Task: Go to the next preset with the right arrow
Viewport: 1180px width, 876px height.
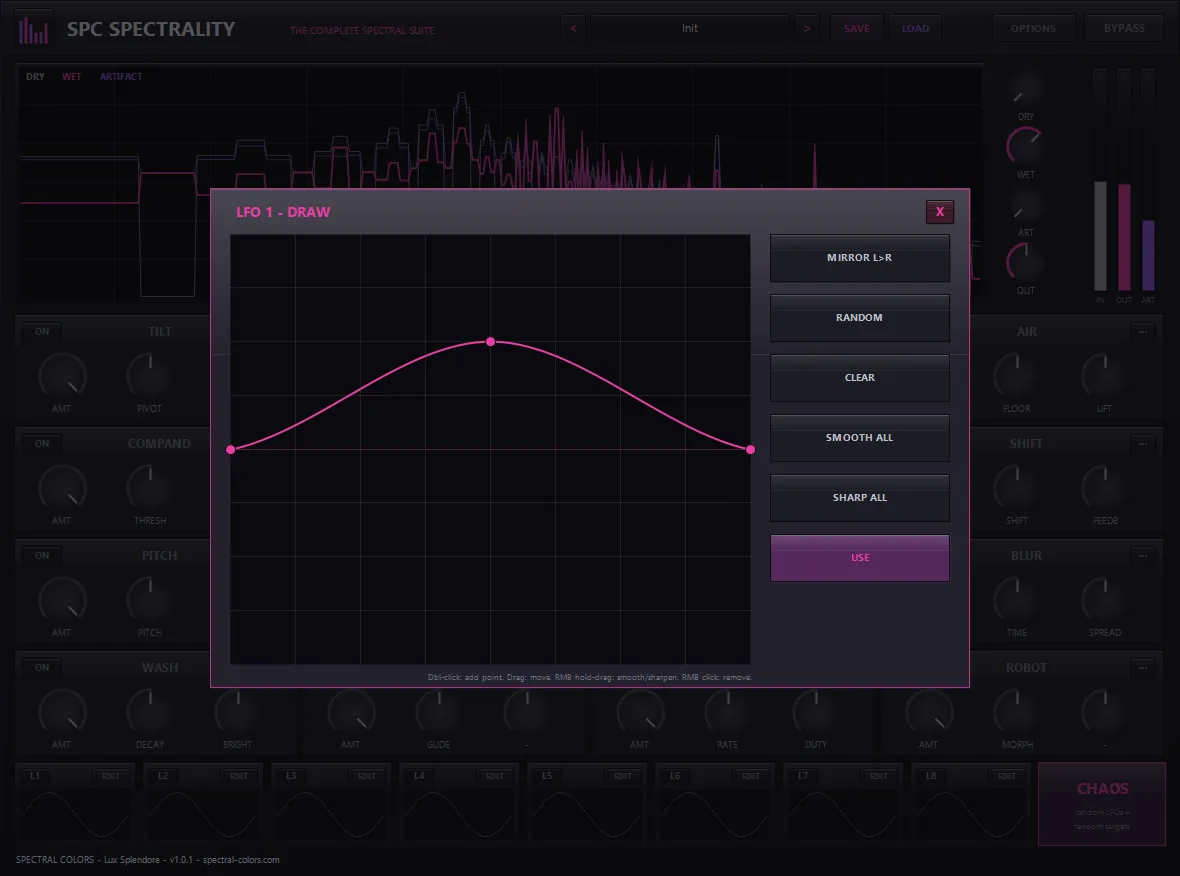Action: click(807, 29)
